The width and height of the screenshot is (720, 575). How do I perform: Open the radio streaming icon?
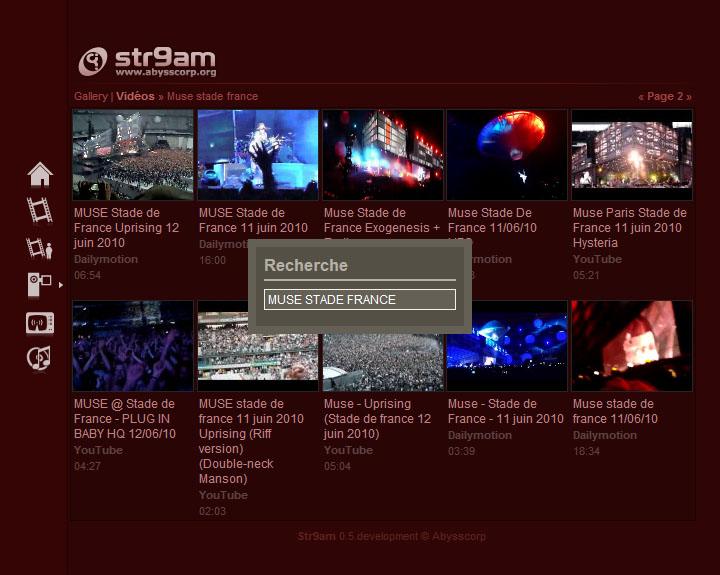pos(40,323)
